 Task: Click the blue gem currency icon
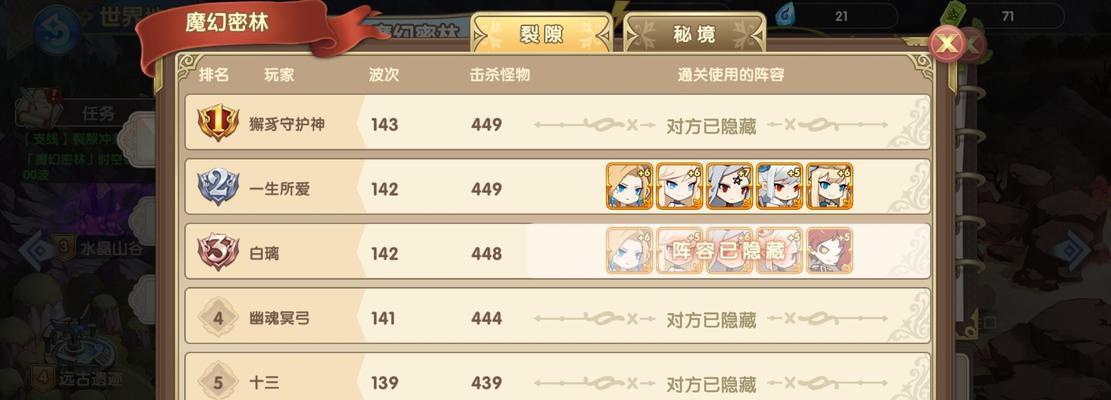pyautogui.click(x=785, y=14)
